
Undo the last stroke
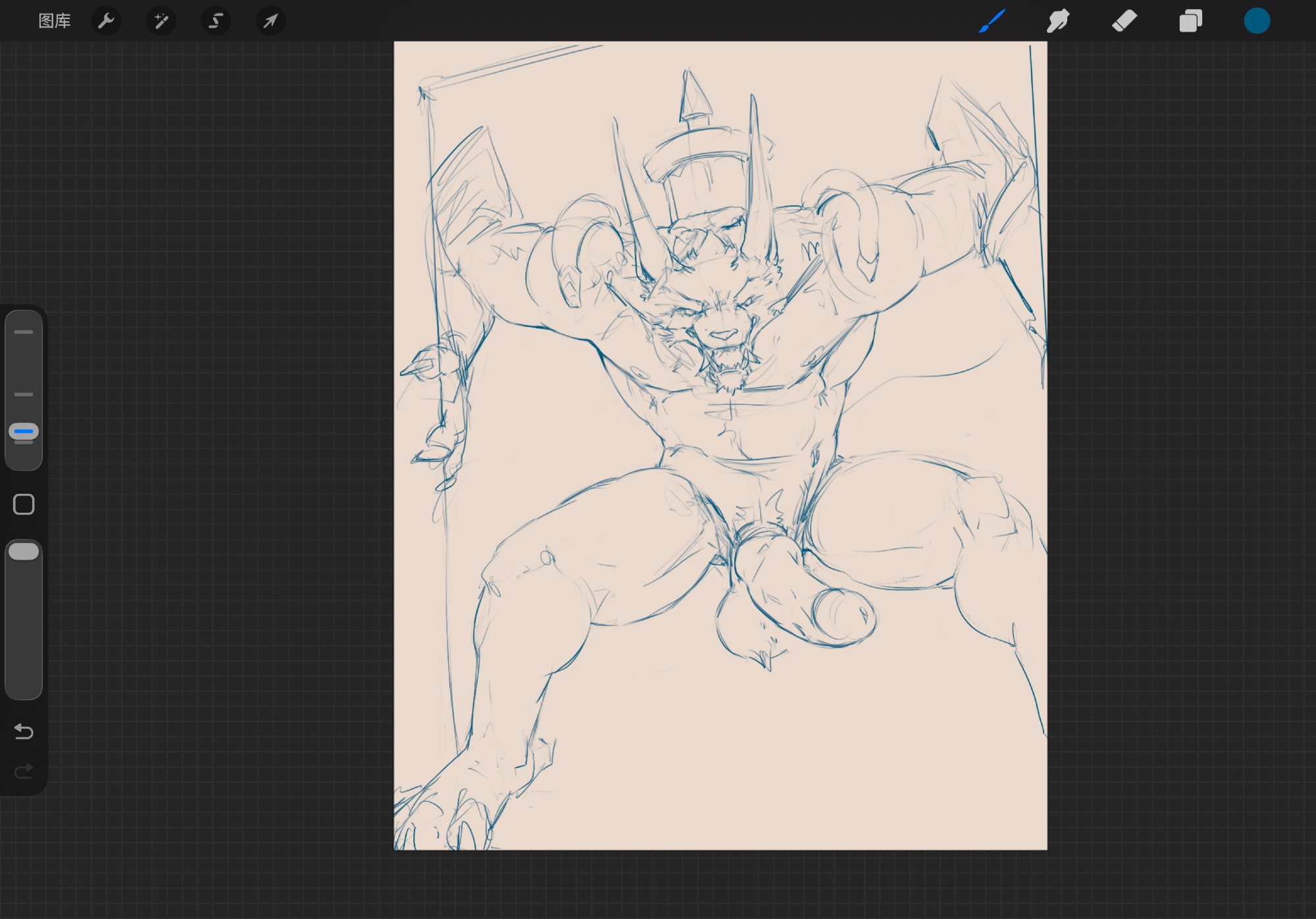(x=24, y=731)
